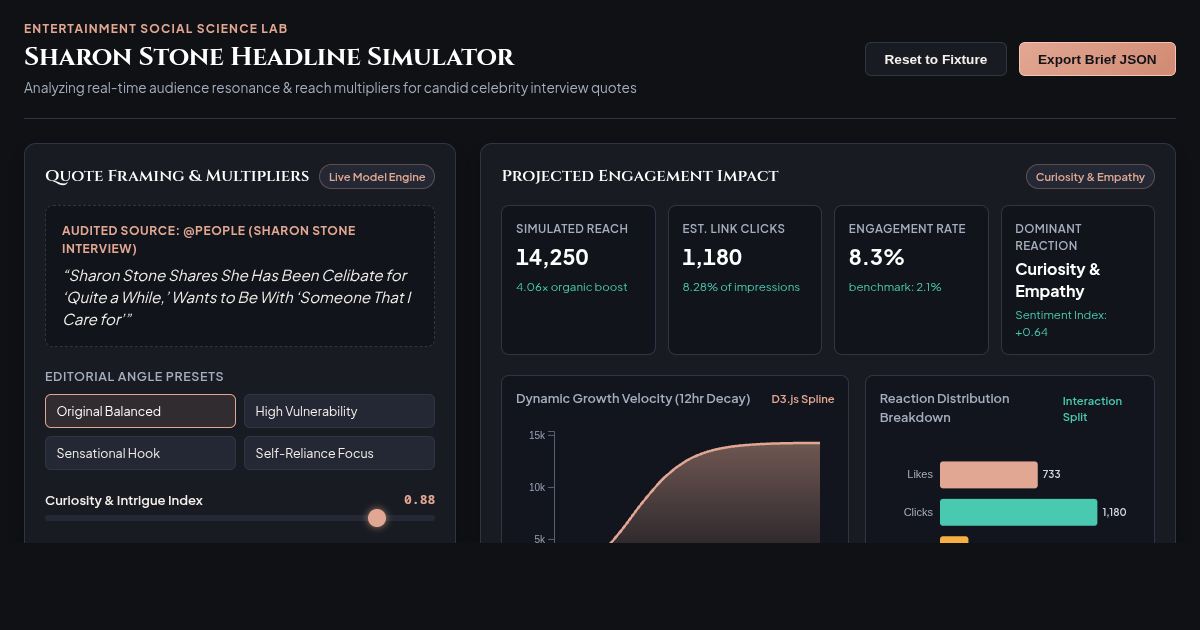Click the 0.88 intrigue index value
The height and width of the screenshot is (630, 1200).
point(419,500)
